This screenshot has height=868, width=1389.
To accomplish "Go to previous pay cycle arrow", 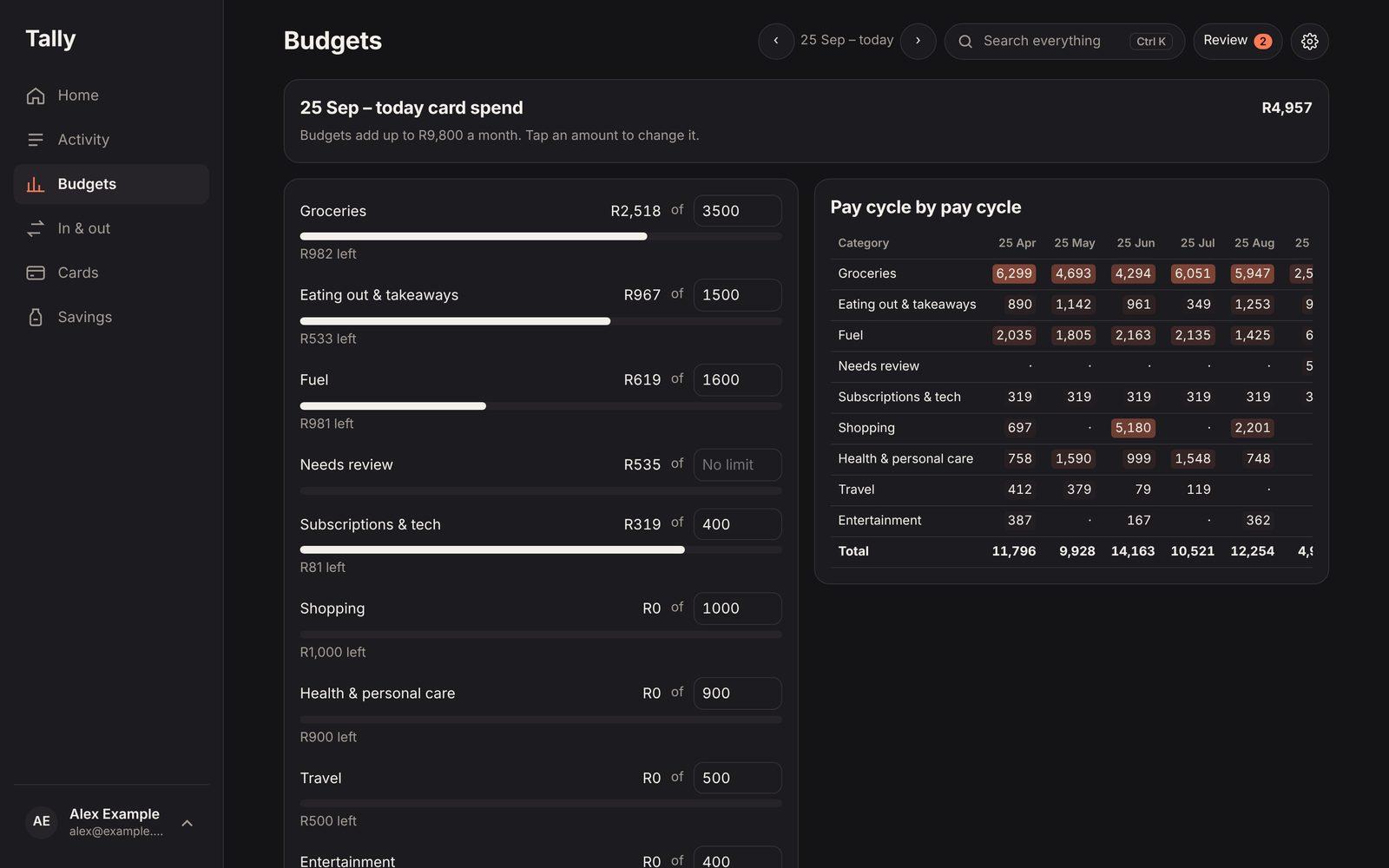I will pos(776,42).
